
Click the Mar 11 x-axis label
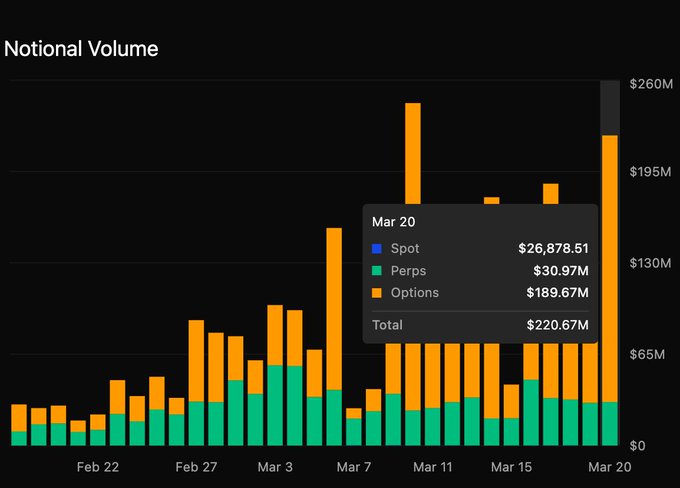433,467
